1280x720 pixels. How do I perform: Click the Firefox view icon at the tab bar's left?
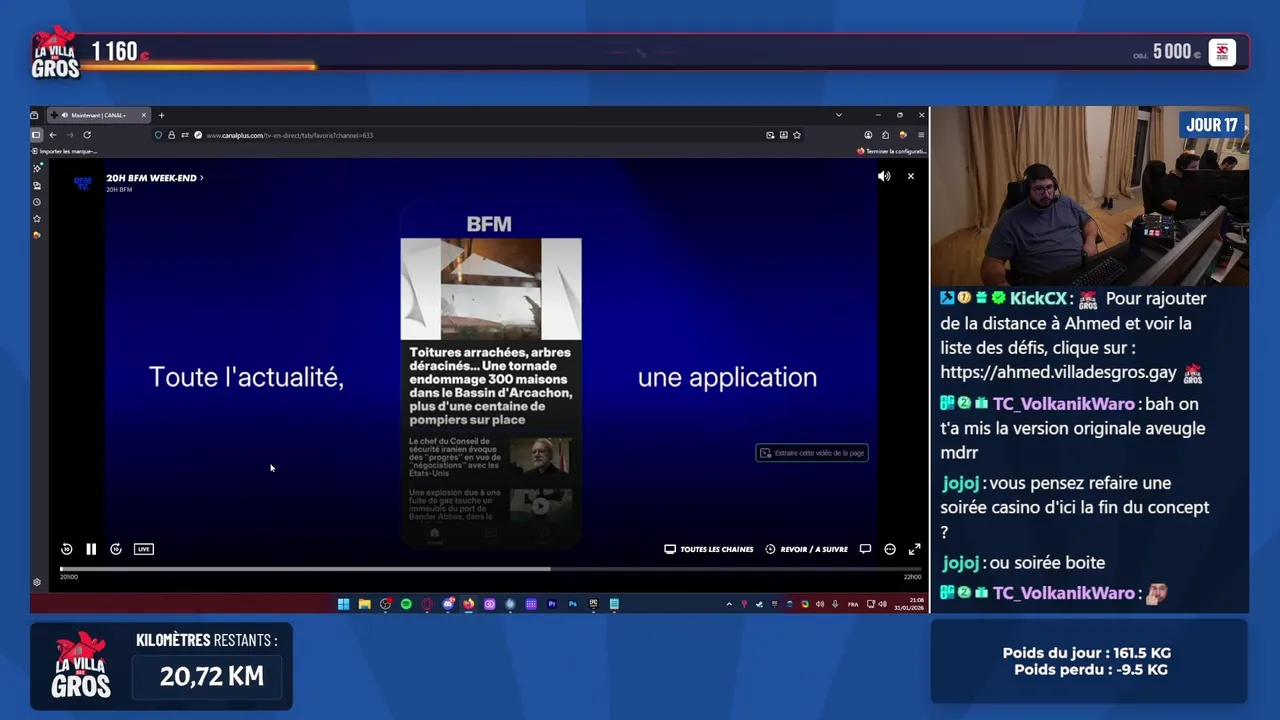point(34,115)
